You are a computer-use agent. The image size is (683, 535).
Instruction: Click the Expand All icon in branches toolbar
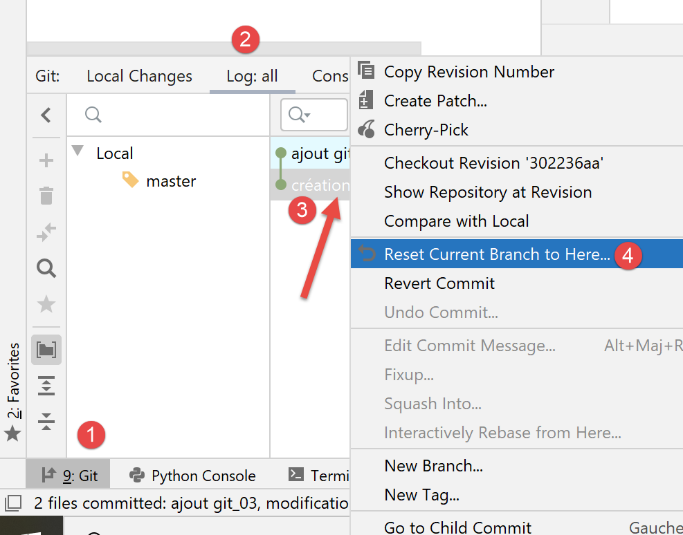[x=46, y=386]
